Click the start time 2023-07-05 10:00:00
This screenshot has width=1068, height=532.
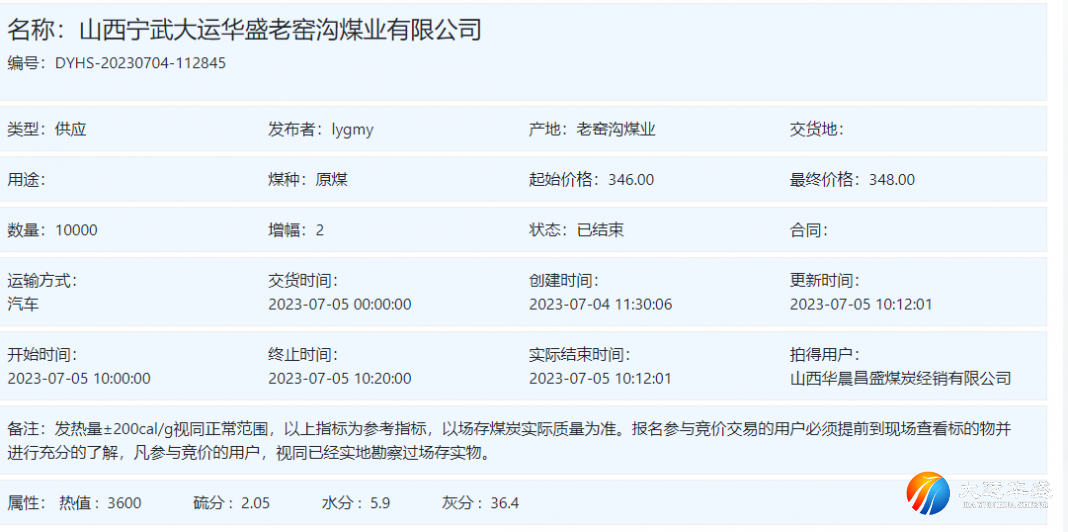(x=79, y=378)
